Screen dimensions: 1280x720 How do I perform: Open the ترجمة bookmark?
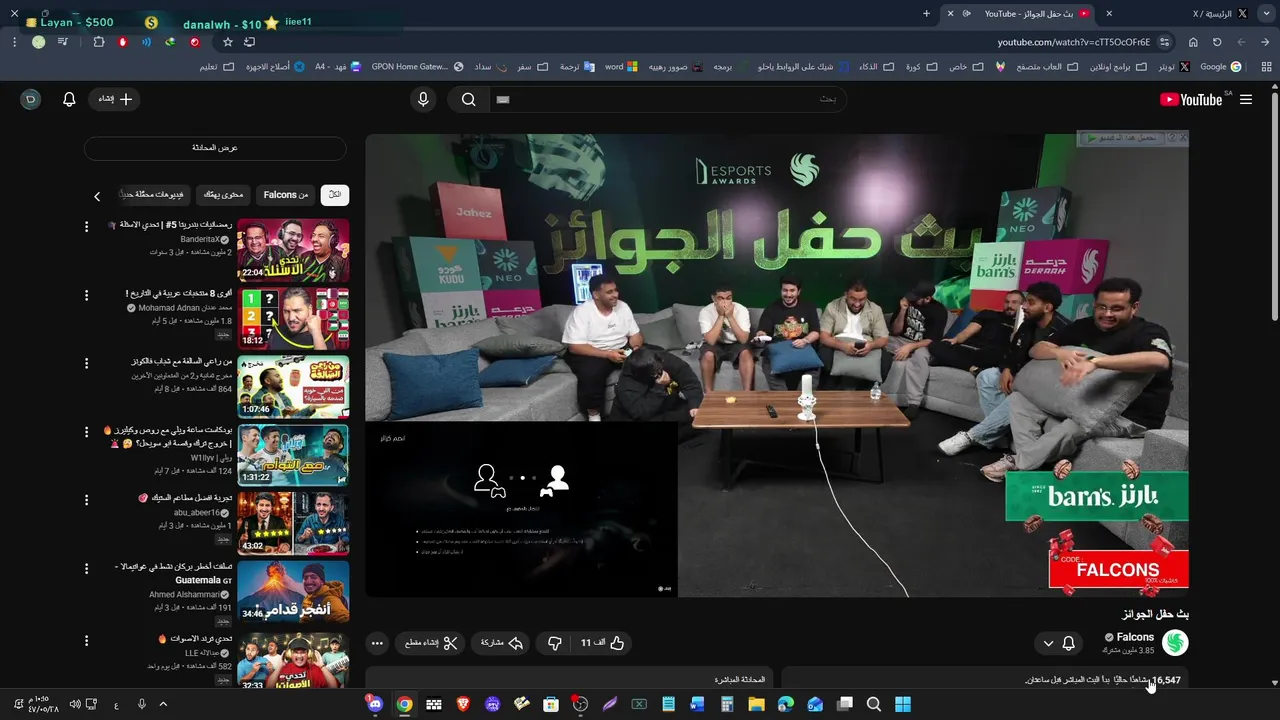pos(576,67)
